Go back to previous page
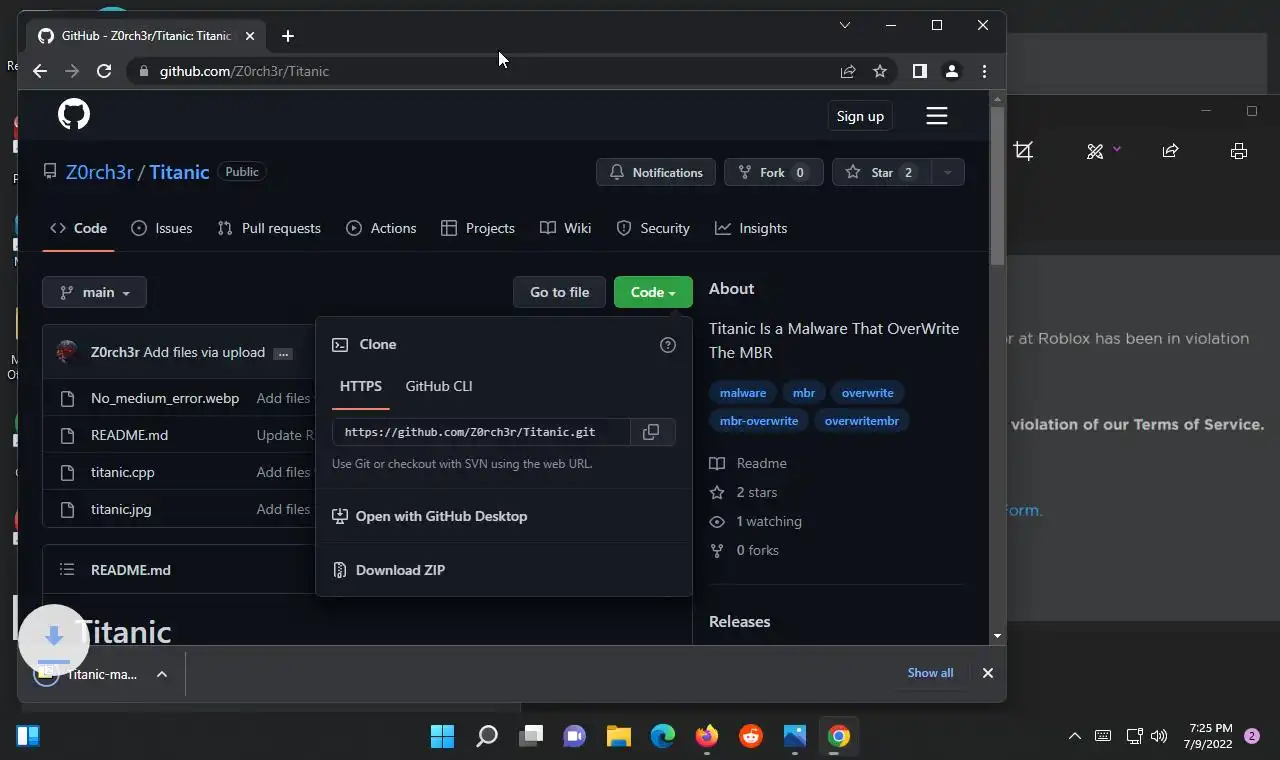1280x760 pixels. tap(40, 71)
